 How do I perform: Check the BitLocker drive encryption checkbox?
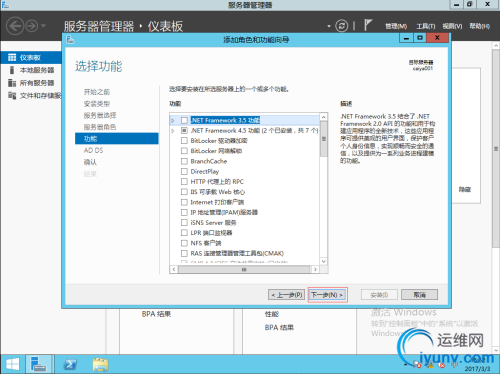(184, 141)
